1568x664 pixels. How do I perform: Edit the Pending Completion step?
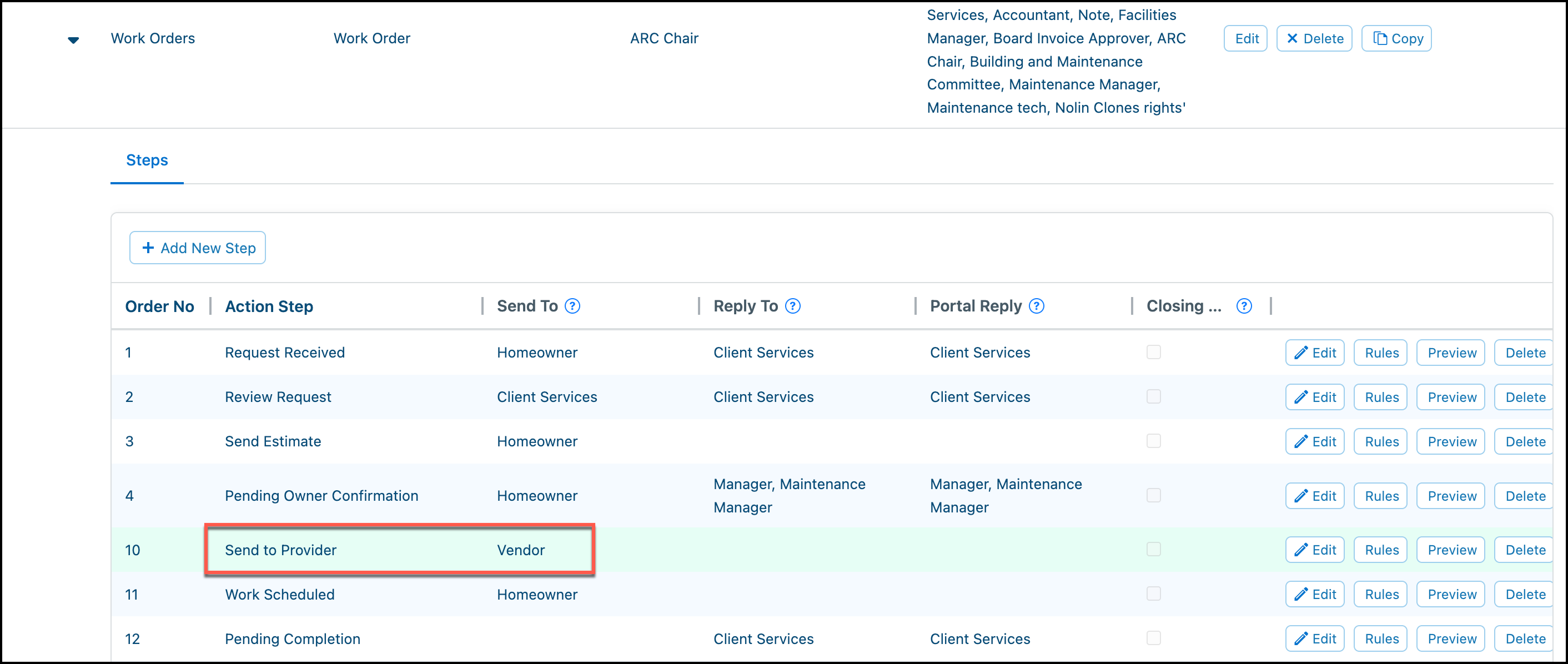pyautogui.click(x=1315, y=638)
